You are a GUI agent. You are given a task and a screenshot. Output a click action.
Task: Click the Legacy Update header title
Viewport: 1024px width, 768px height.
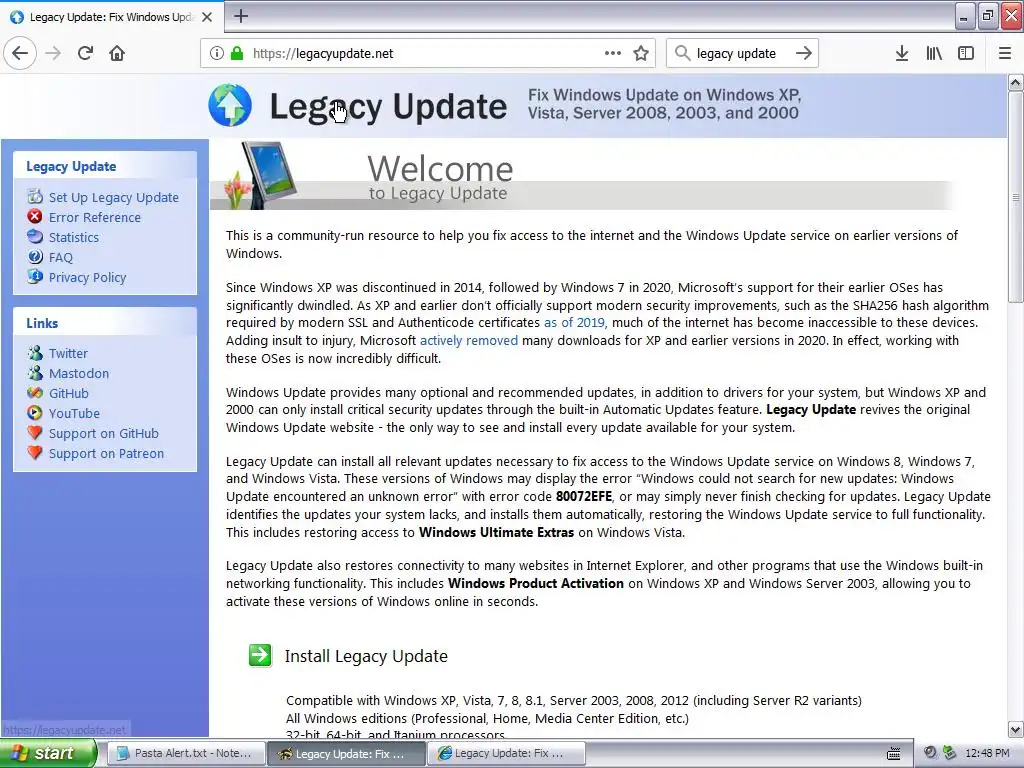point(388,106)
